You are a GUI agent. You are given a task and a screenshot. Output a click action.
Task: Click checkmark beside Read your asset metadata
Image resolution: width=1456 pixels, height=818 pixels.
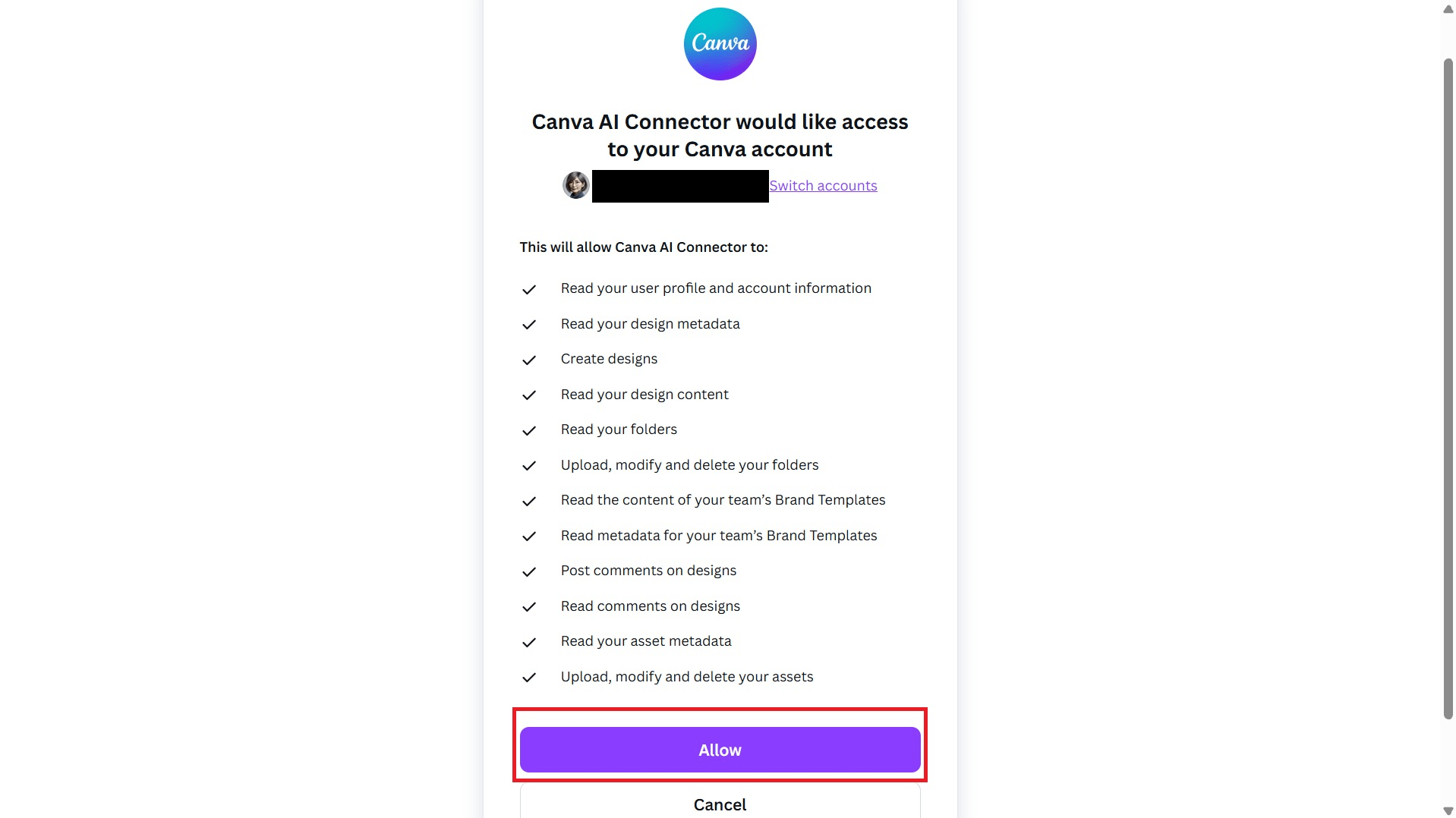pyautogui.click(x=529, y=642)
